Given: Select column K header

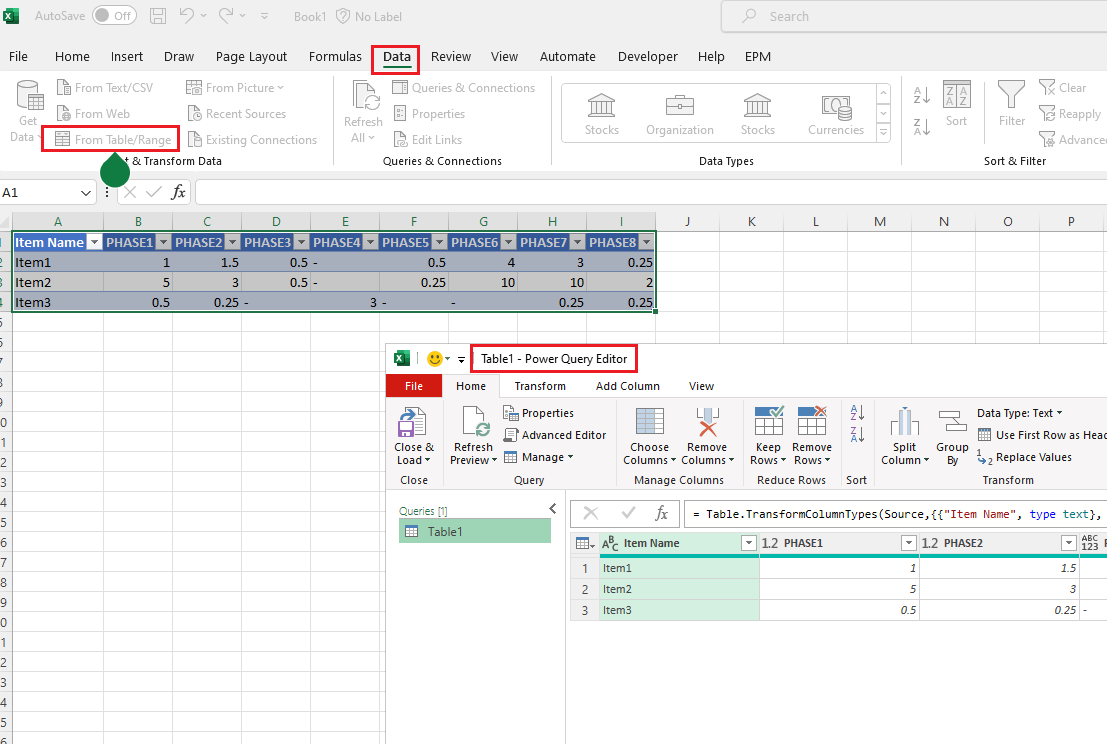Looking at the screenshot, I should (x=751, y=221).
